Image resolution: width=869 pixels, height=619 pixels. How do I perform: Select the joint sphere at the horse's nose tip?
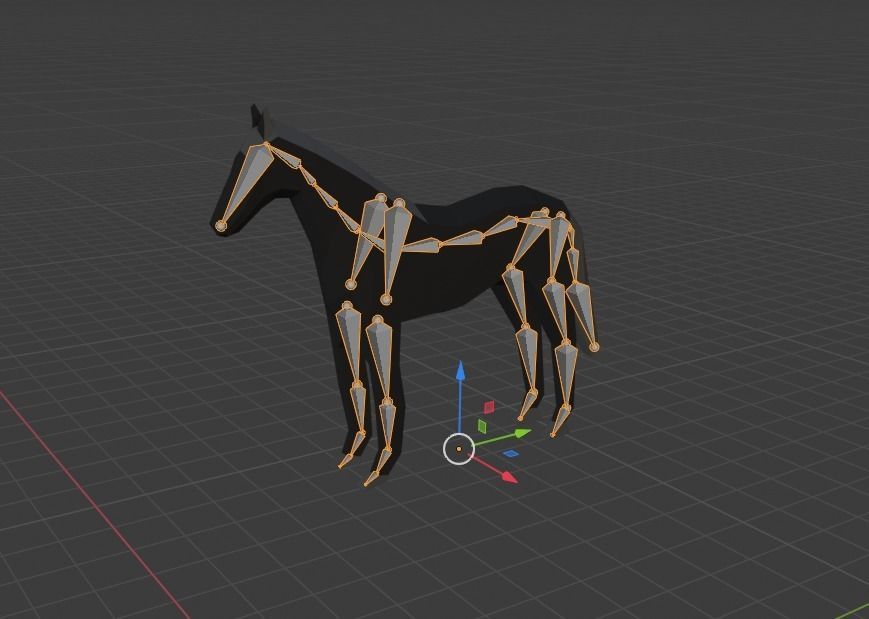point(221,226)
